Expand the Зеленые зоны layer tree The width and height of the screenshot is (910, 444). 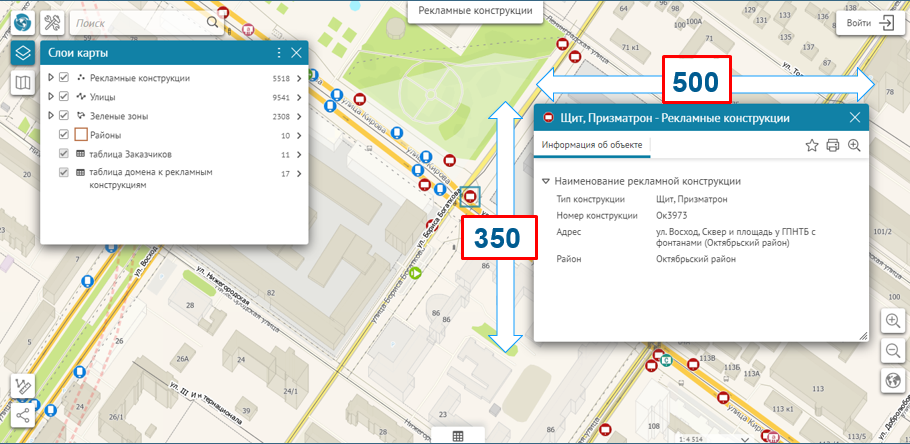tap(51, 116)
